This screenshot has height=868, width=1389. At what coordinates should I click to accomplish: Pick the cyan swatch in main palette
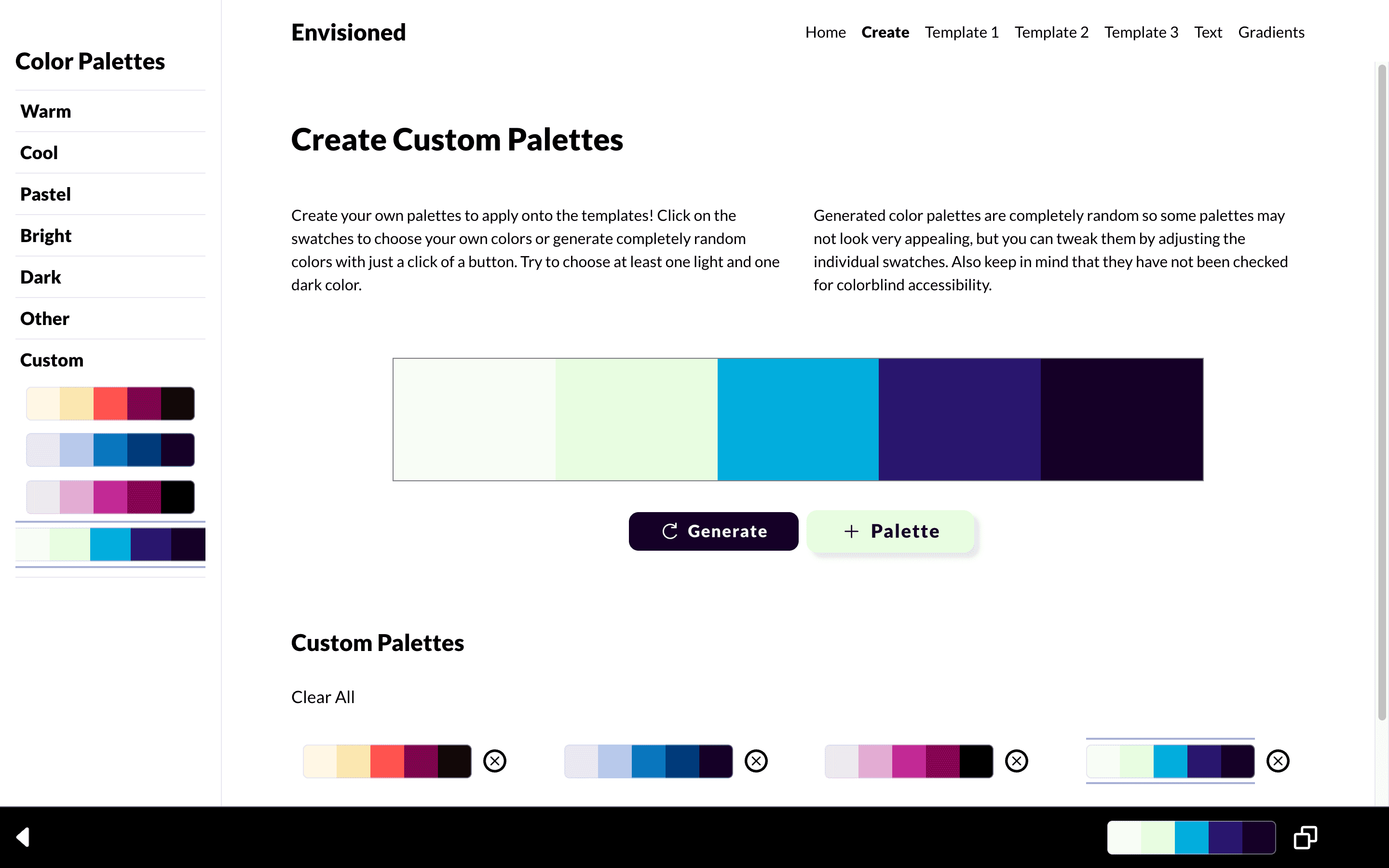click(x=798, y=419)
